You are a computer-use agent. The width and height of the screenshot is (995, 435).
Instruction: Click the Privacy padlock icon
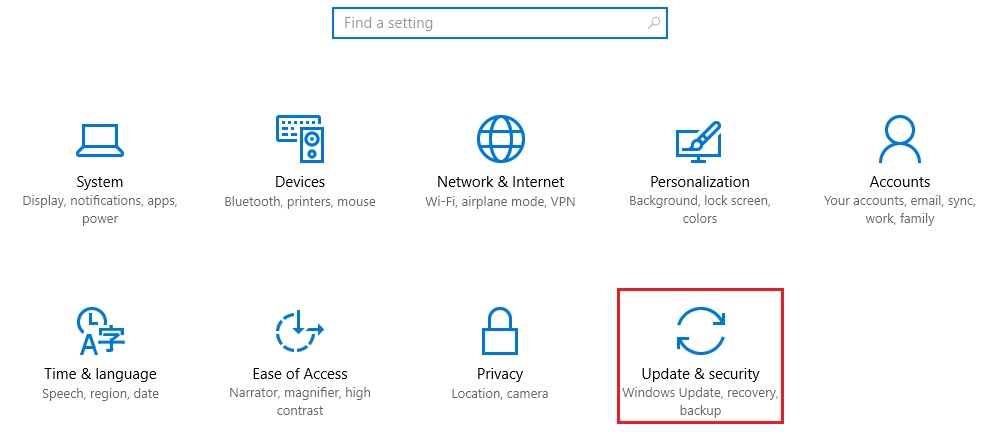point(500,332)
